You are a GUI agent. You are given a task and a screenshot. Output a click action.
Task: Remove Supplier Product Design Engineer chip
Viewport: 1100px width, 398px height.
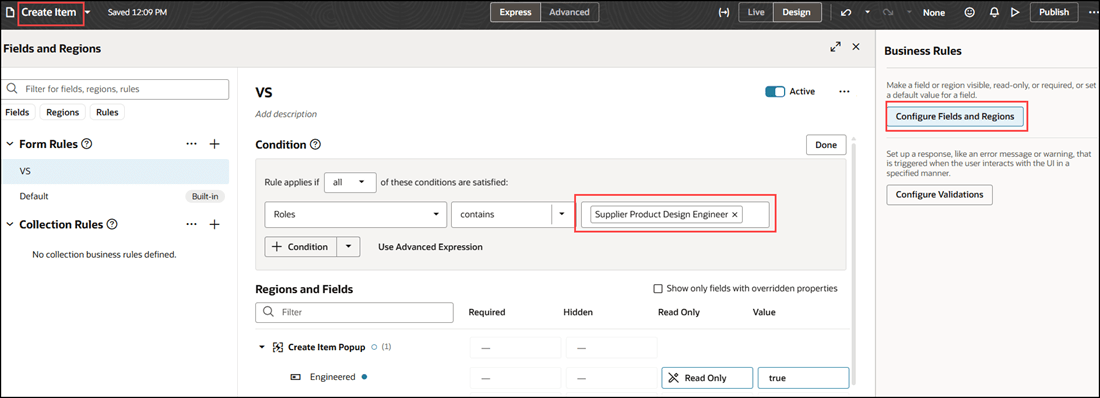click(x=735, y=215)
